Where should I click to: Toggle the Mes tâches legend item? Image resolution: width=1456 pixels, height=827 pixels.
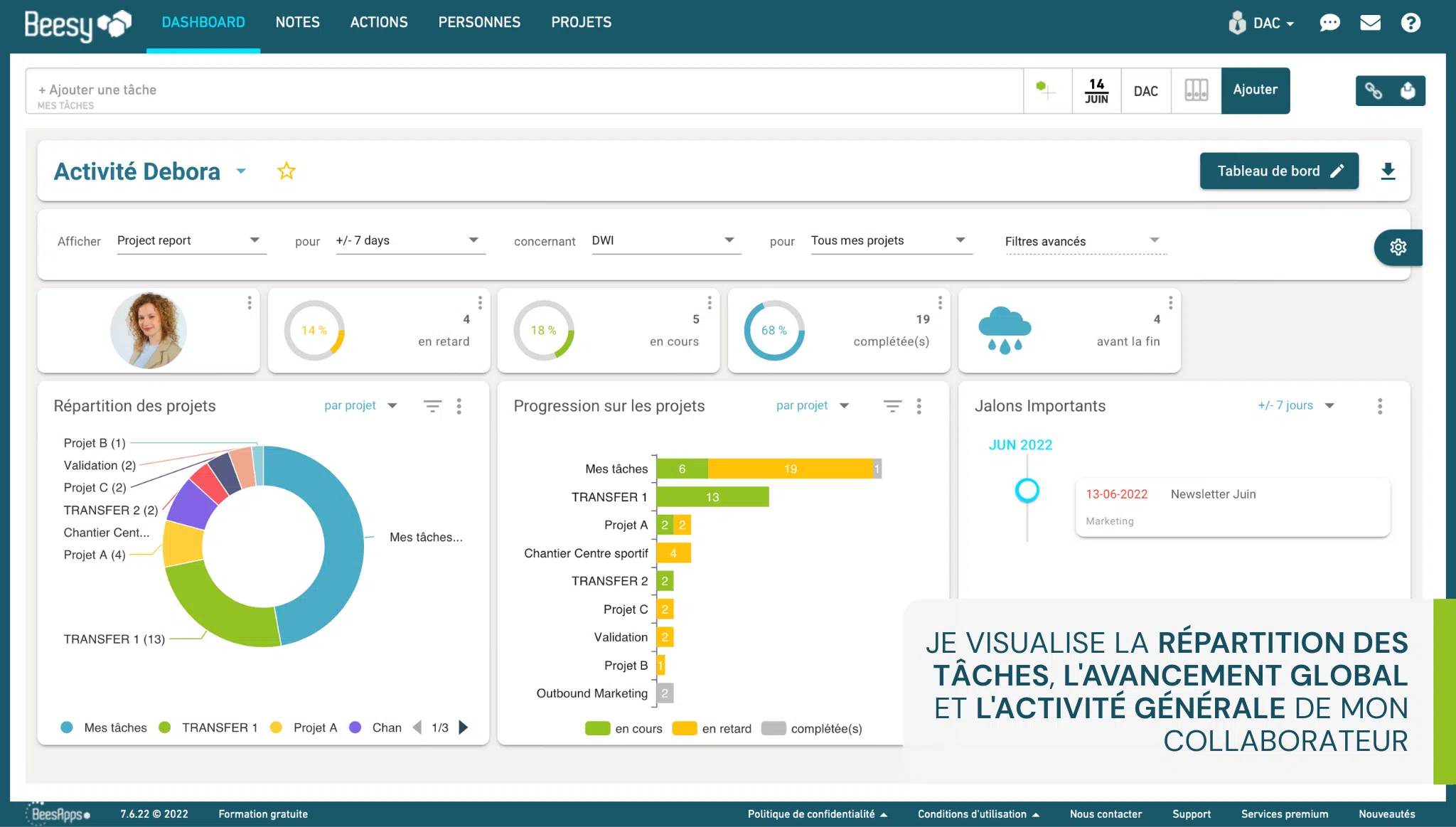tap(104, 727)
